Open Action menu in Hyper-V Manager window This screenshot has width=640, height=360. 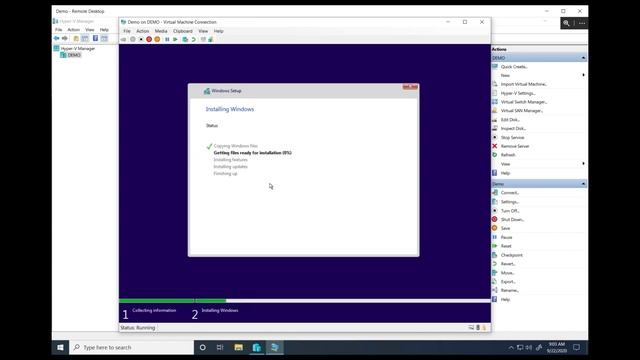73,30
